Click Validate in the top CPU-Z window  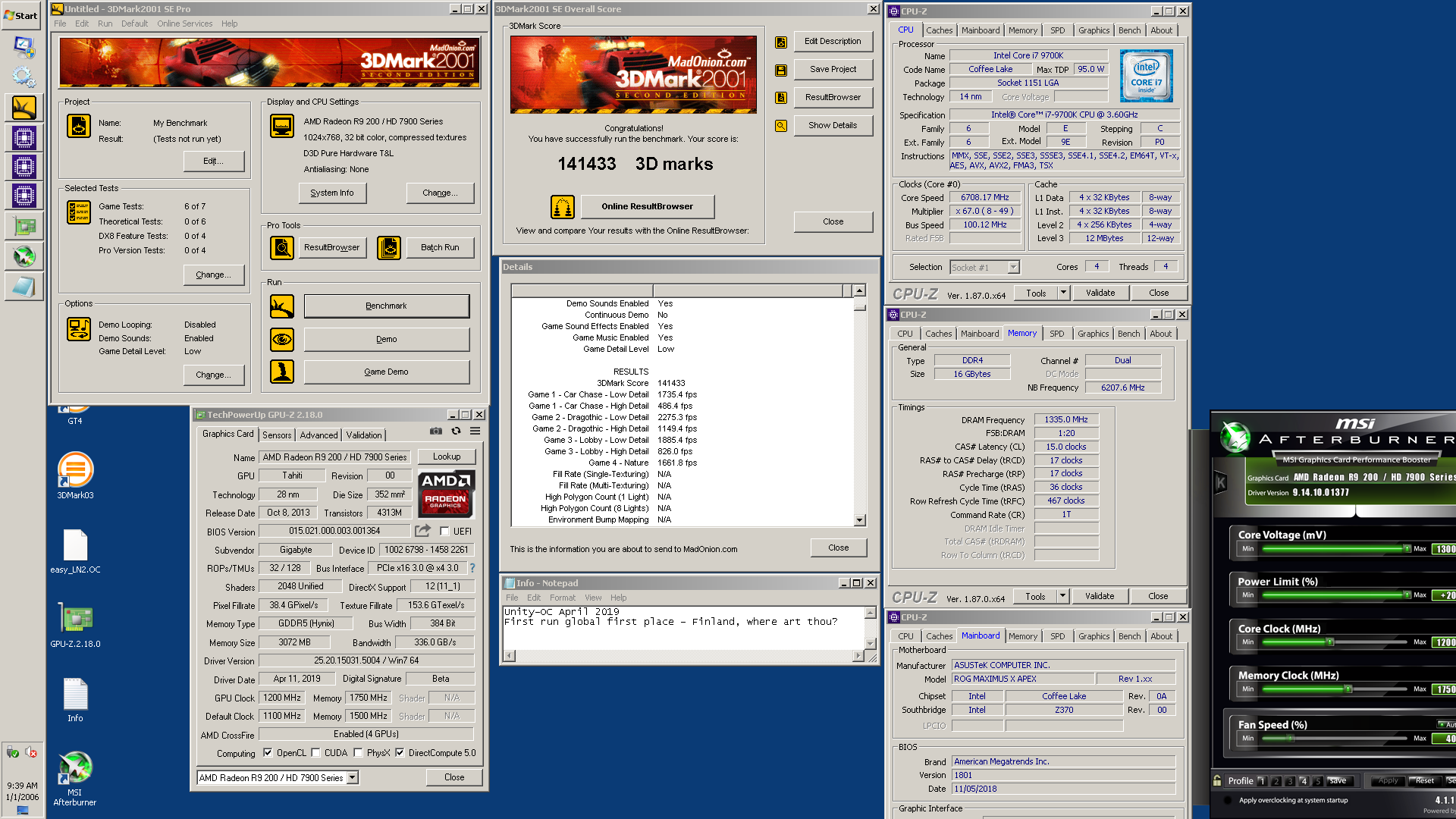tap(1100, 293)
